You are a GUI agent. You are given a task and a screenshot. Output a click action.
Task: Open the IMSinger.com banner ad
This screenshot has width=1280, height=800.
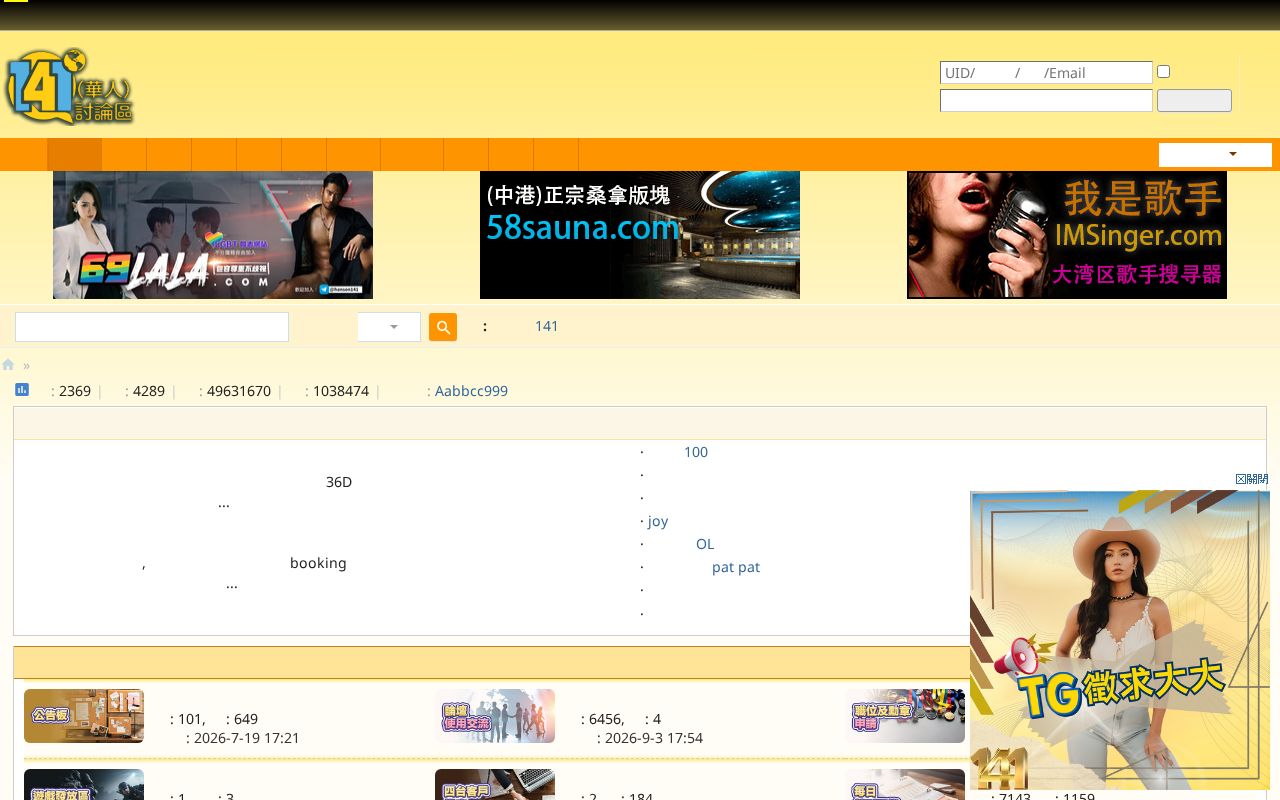(x=1067, y=235)
